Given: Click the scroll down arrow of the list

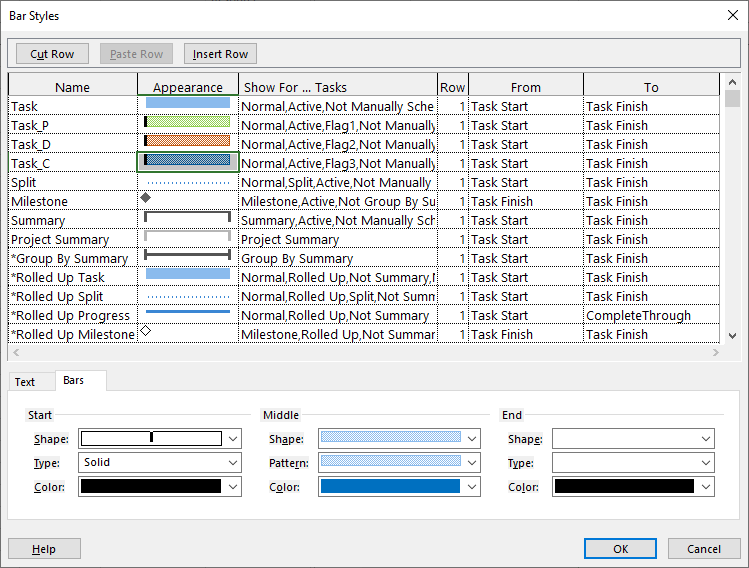Looking at the screenshot, I should tap(732, 335).
